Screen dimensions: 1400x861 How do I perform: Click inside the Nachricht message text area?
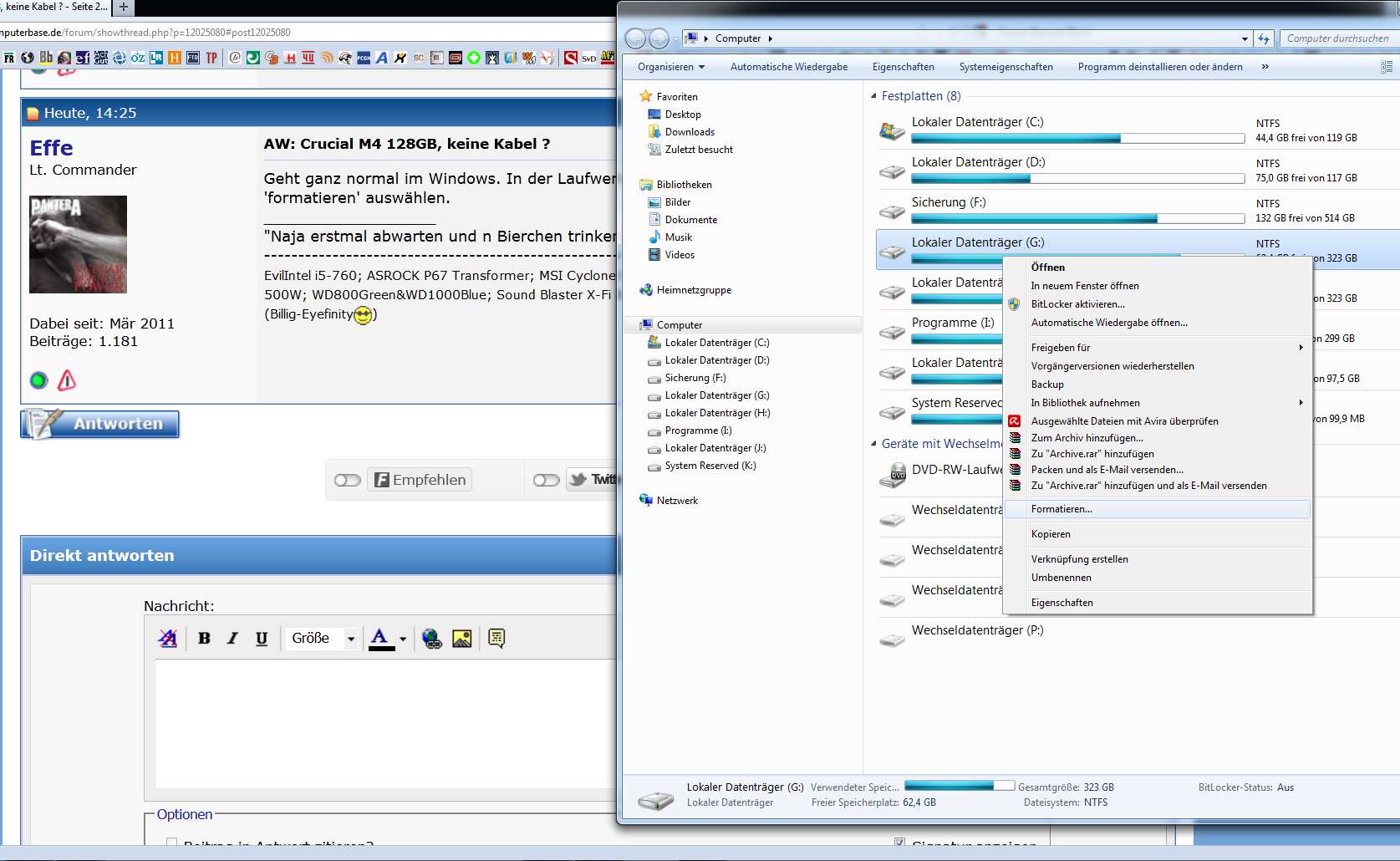pos(384,724)
